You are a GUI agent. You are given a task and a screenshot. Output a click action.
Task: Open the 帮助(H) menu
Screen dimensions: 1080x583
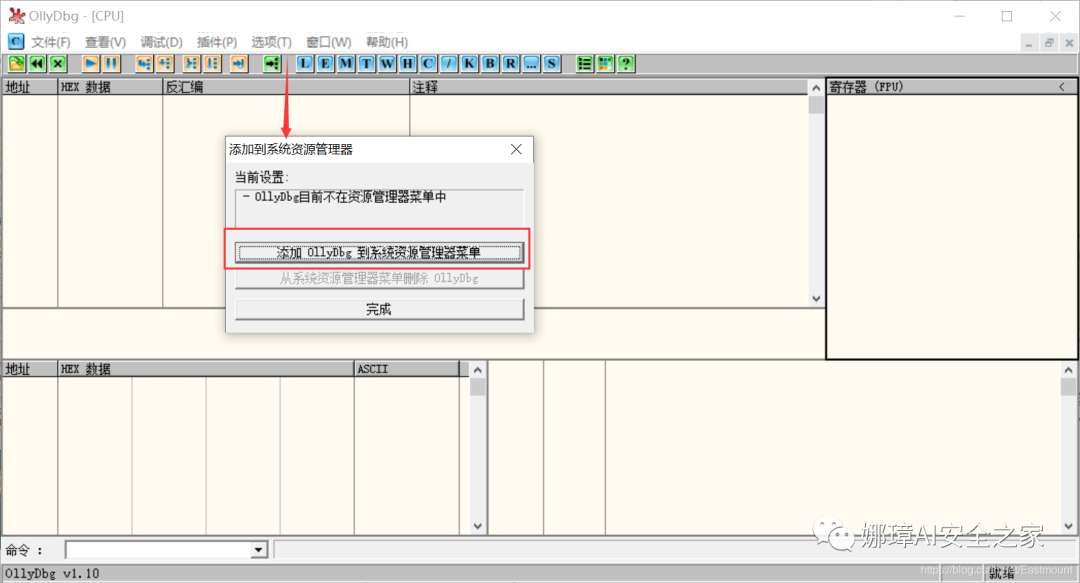(x=386, y=42)
